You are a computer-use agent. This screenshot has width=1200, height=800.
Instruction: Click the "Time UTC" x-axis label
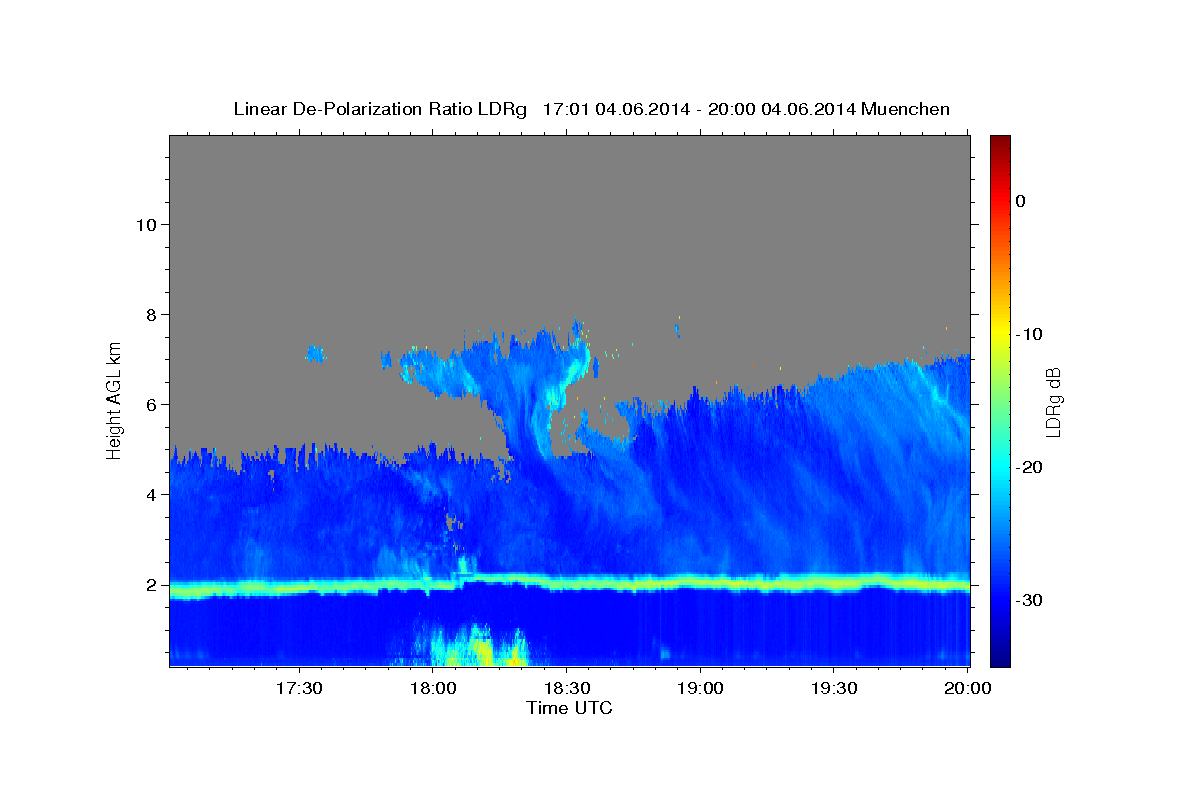(x=569, y=708)
